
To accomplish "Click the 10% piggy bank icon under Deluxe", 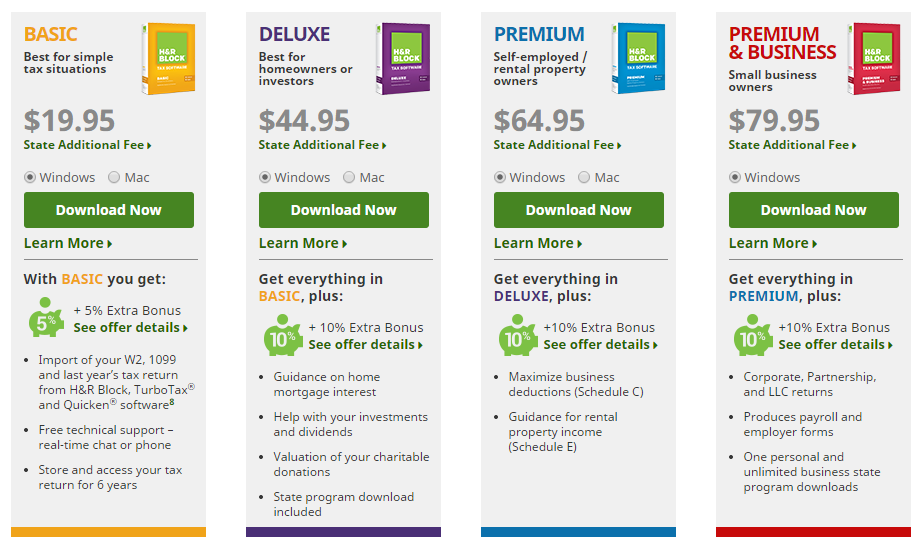I will click(283, 335).
